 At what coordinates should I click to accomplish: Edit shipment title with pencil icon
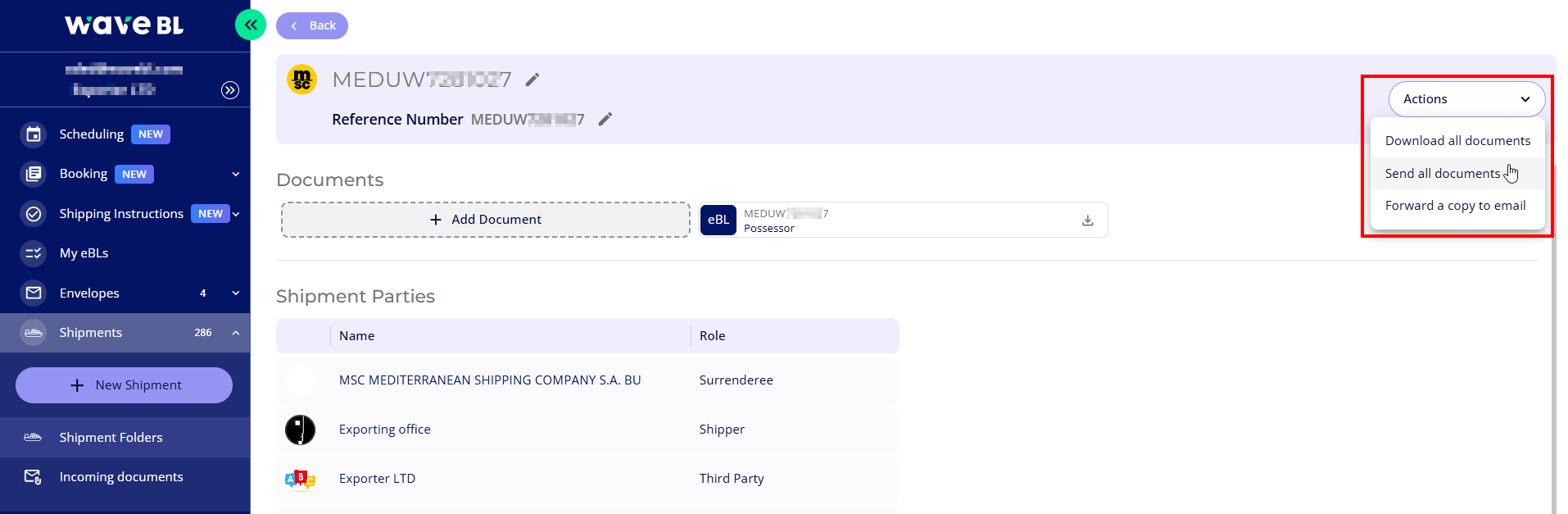tap(532, 80)
